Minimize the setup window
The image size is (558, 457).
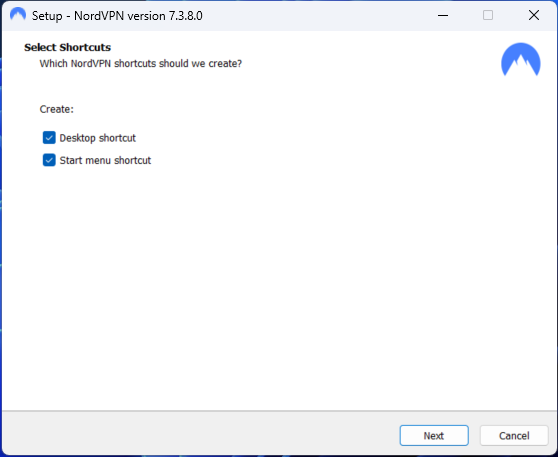click(x=443, y=15)
